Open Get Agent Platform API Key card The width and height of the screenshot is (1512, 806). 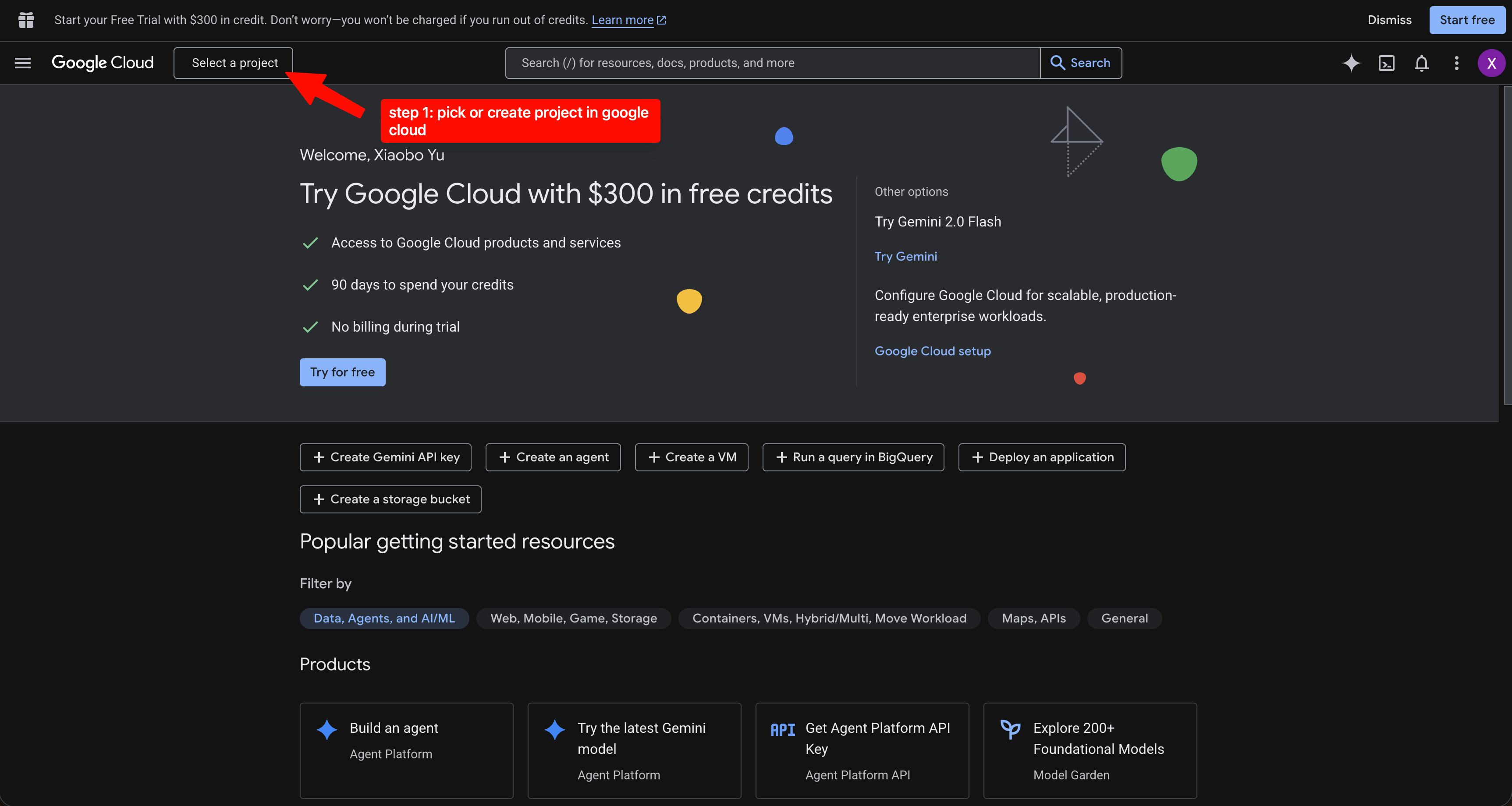click(862, 751)
